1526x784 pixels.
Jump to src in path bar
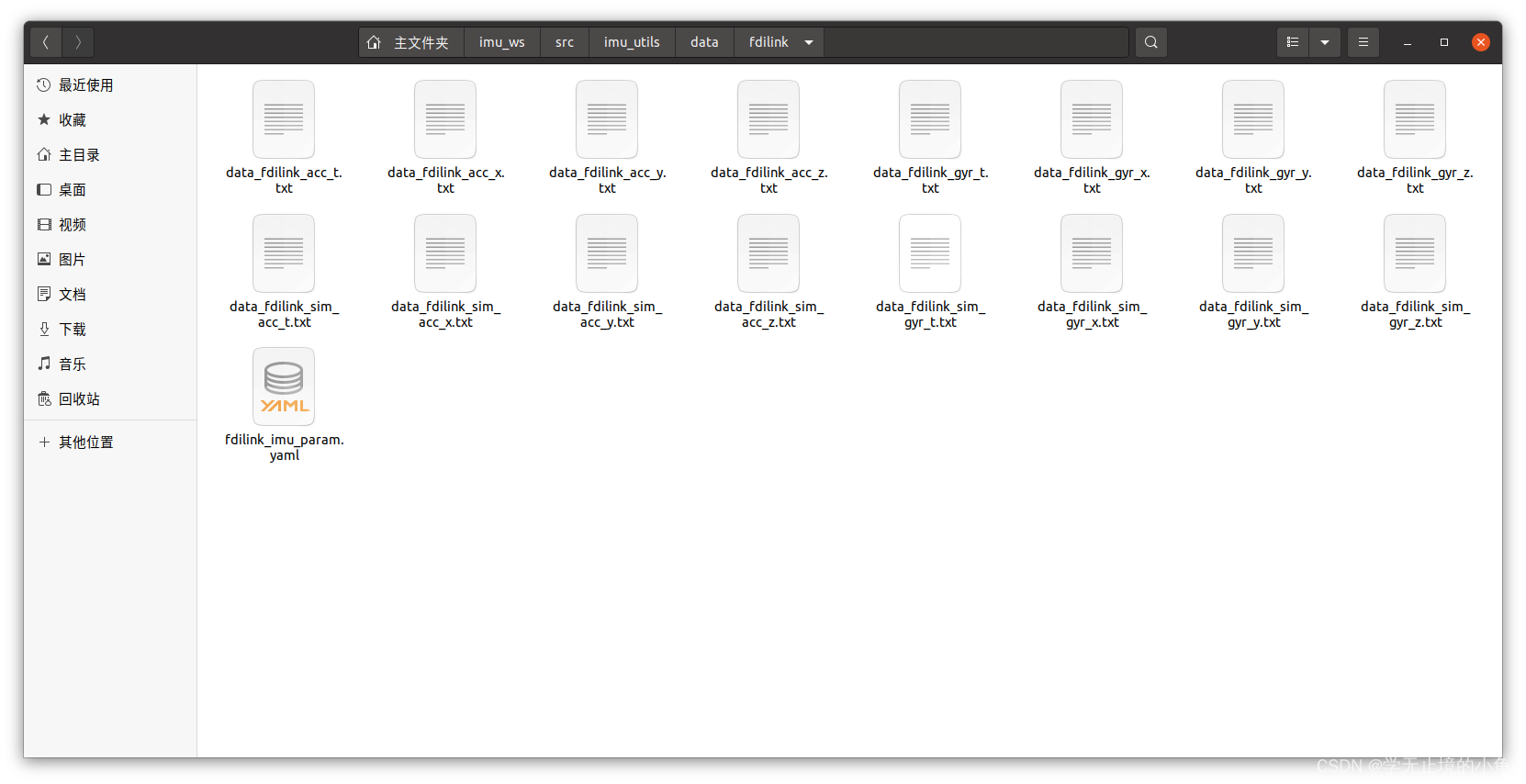pyautogui.click(x=565, y=42)
